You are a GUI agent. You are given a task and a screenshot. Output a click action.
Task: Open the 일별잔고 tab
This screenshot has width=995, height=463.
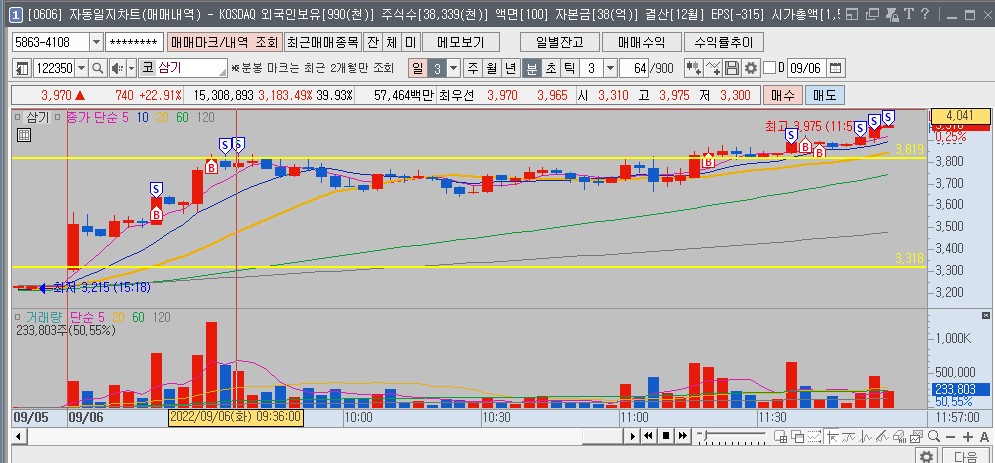tap(560, 42)
